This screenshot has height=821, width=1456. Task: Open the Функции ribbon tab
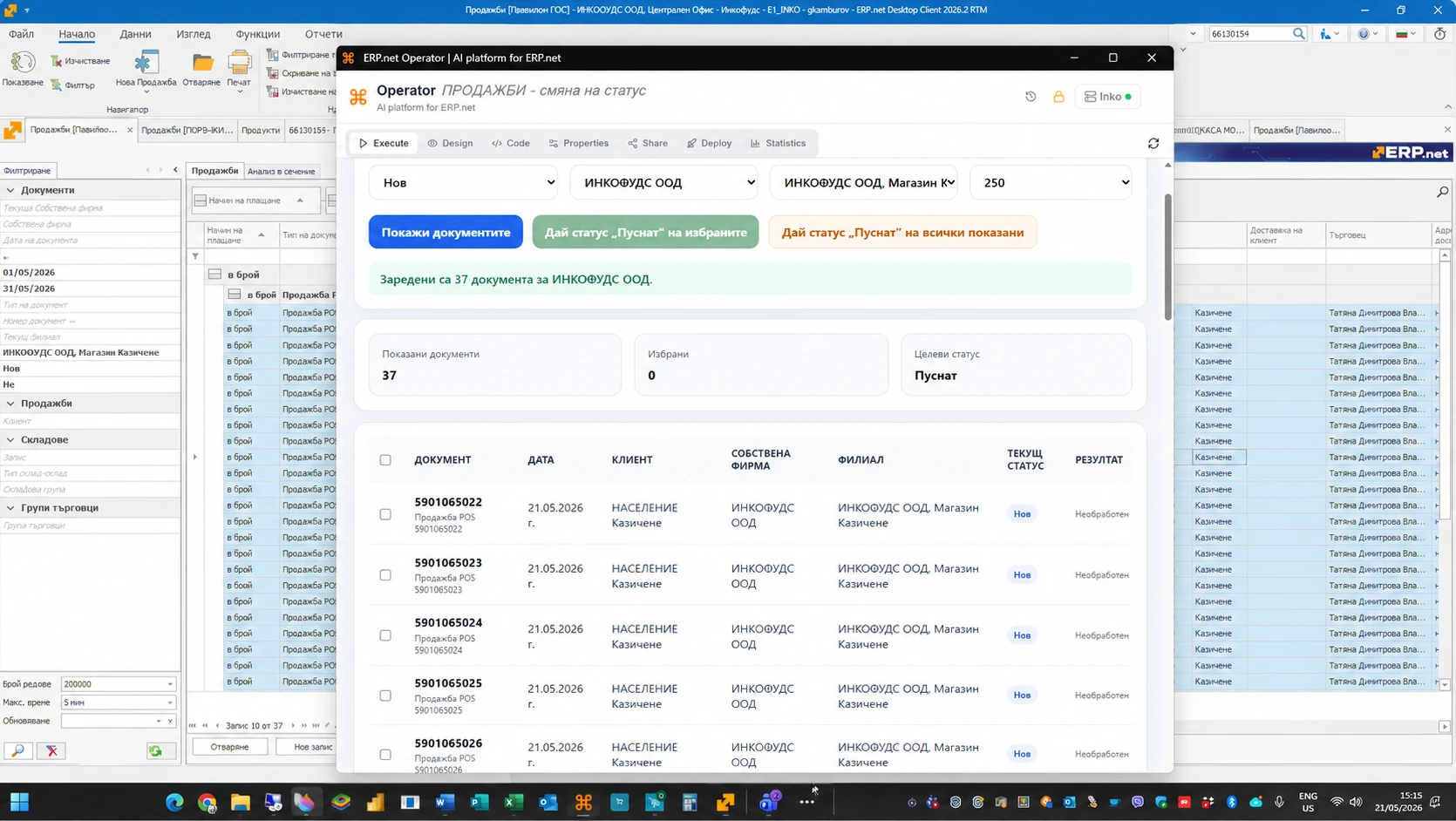point(257,34)
